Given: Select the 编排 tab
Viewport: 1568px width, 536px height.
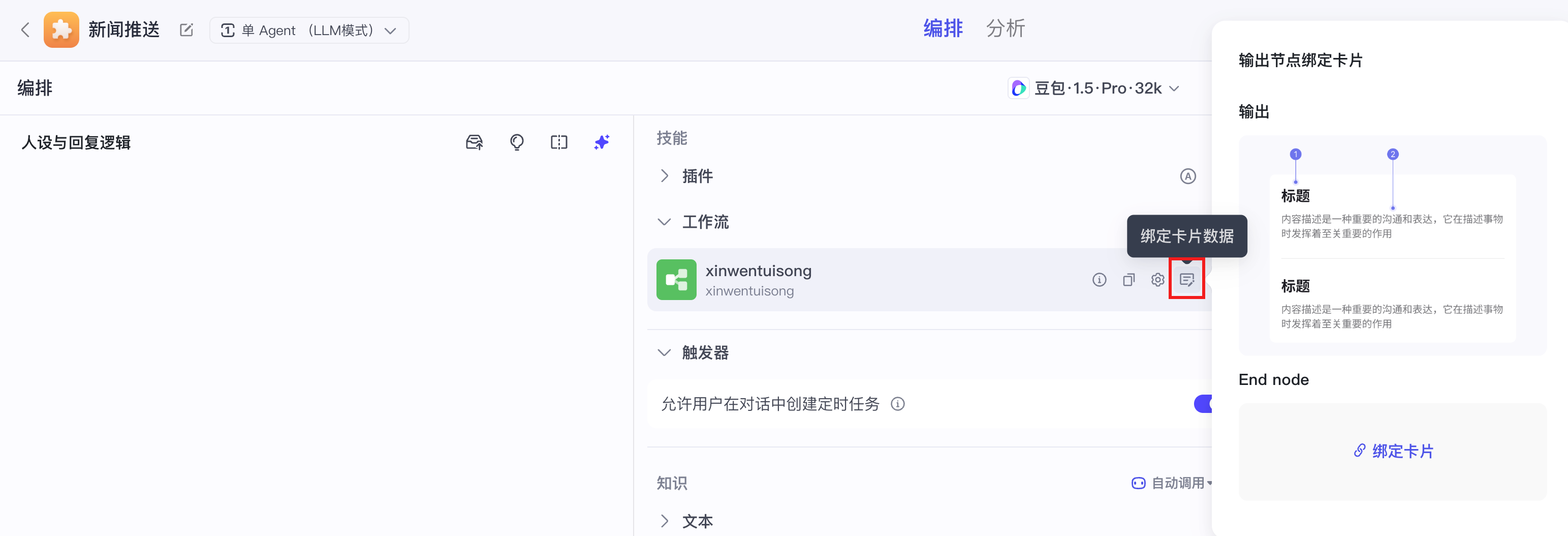Looking at the screenshot, I should pyautogui.click(x=943, y=28).
